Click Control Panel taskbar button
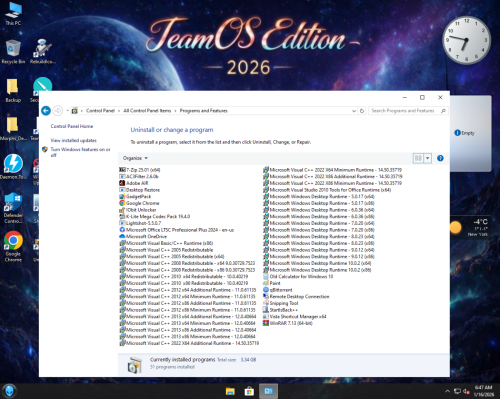This screenshot has width=500, height=399. point(268,391)
